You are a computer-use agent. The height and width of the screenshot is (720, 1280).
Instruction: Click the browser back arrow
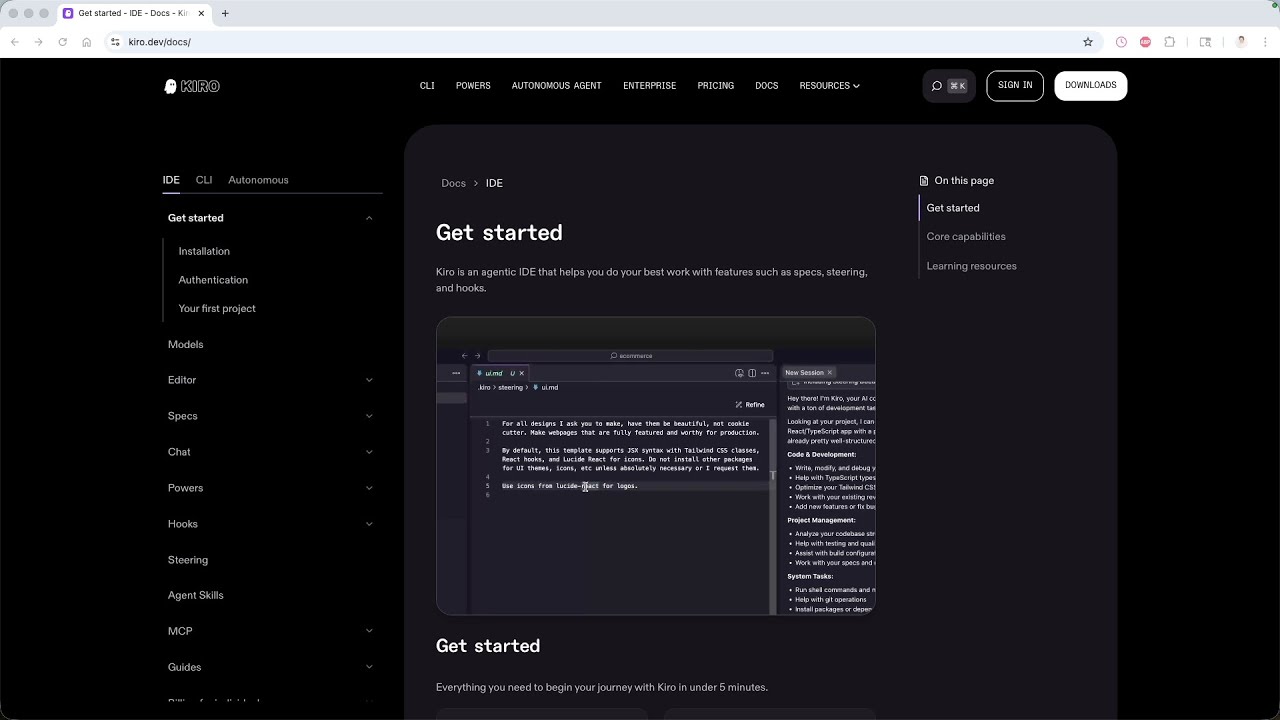click(15, 42)
